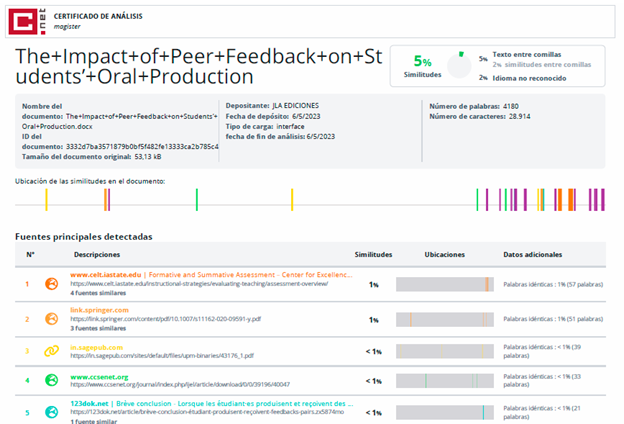Image resolution: width=624 pixels, height=424 pixels.
Task: Open the www.celt.iastate.edu source link
Action: click(x=109, y=274)
